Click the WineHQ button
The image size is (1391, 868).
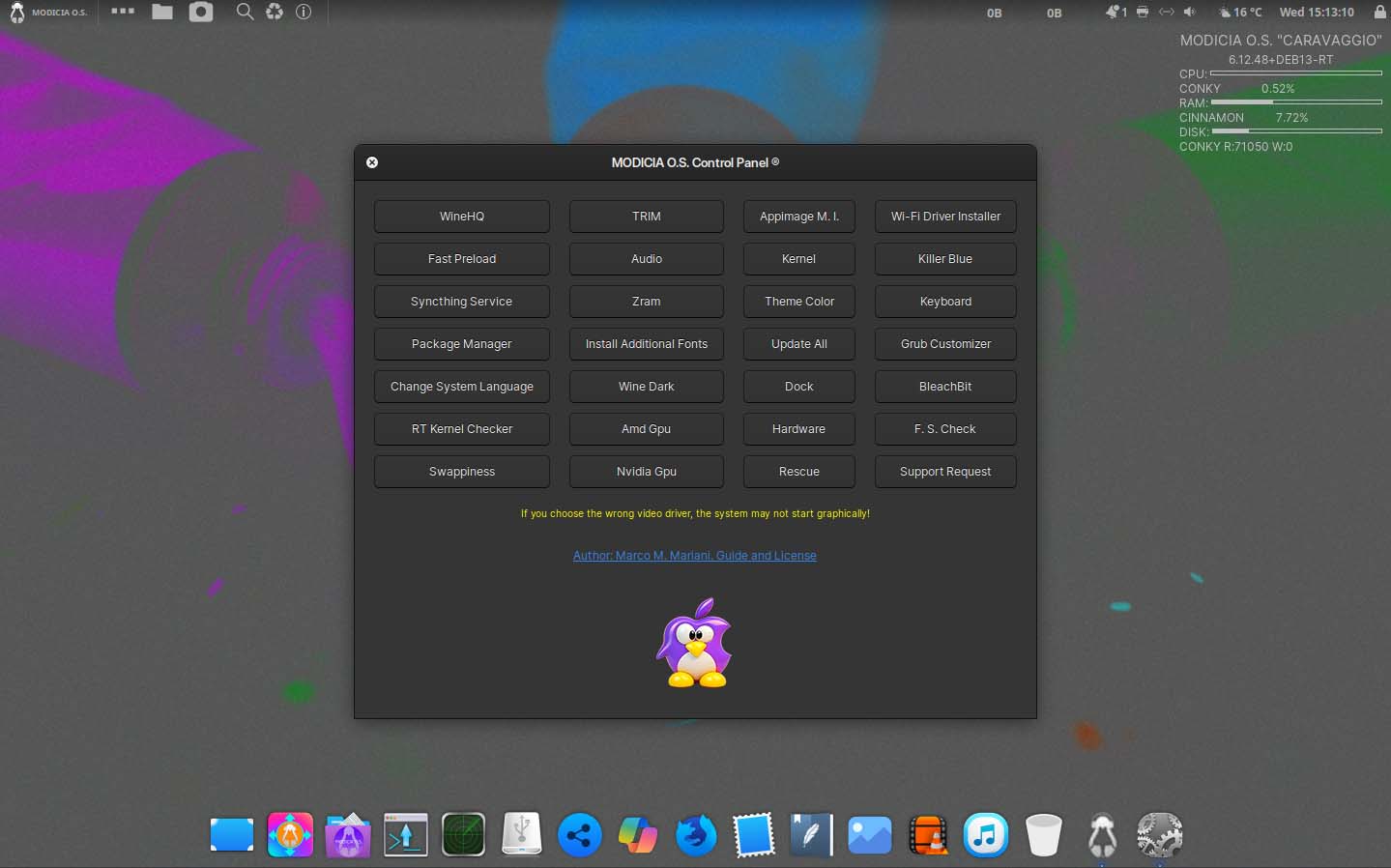(462, 217)
